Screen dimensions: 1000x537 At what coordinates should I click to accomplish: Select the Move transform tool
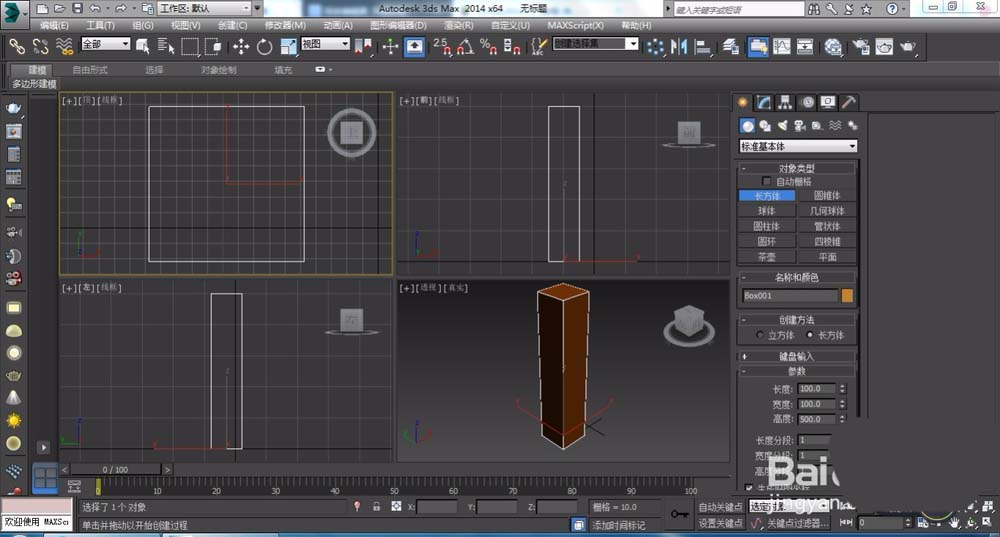point(241,46)
